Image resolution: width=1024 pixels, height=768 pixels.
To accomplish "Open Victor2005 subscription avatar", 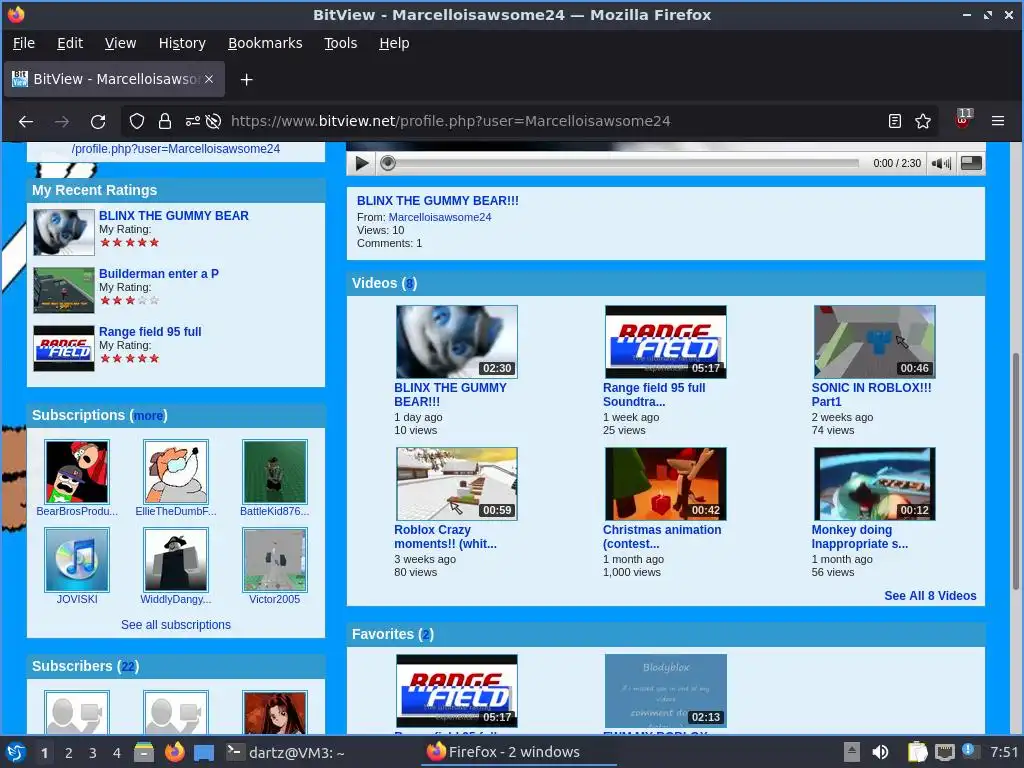I will 274,560.
